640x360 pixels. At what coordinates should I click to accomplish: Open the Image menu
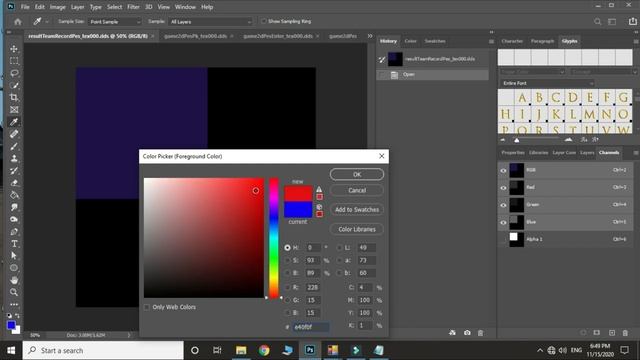[x=58, y=7]
